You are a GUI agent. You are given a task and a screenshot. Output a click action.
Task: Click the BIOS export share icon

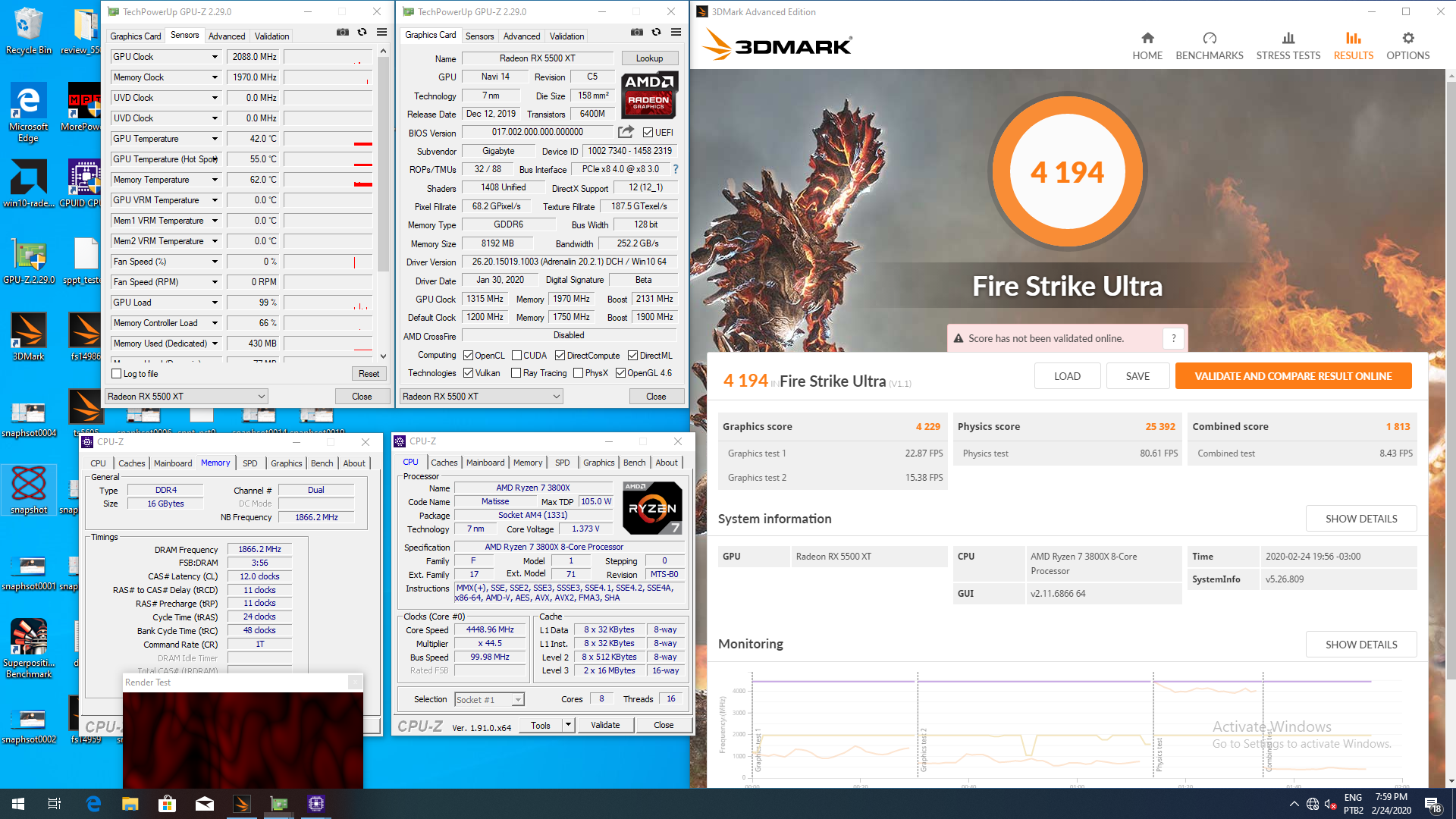(626, 132)
